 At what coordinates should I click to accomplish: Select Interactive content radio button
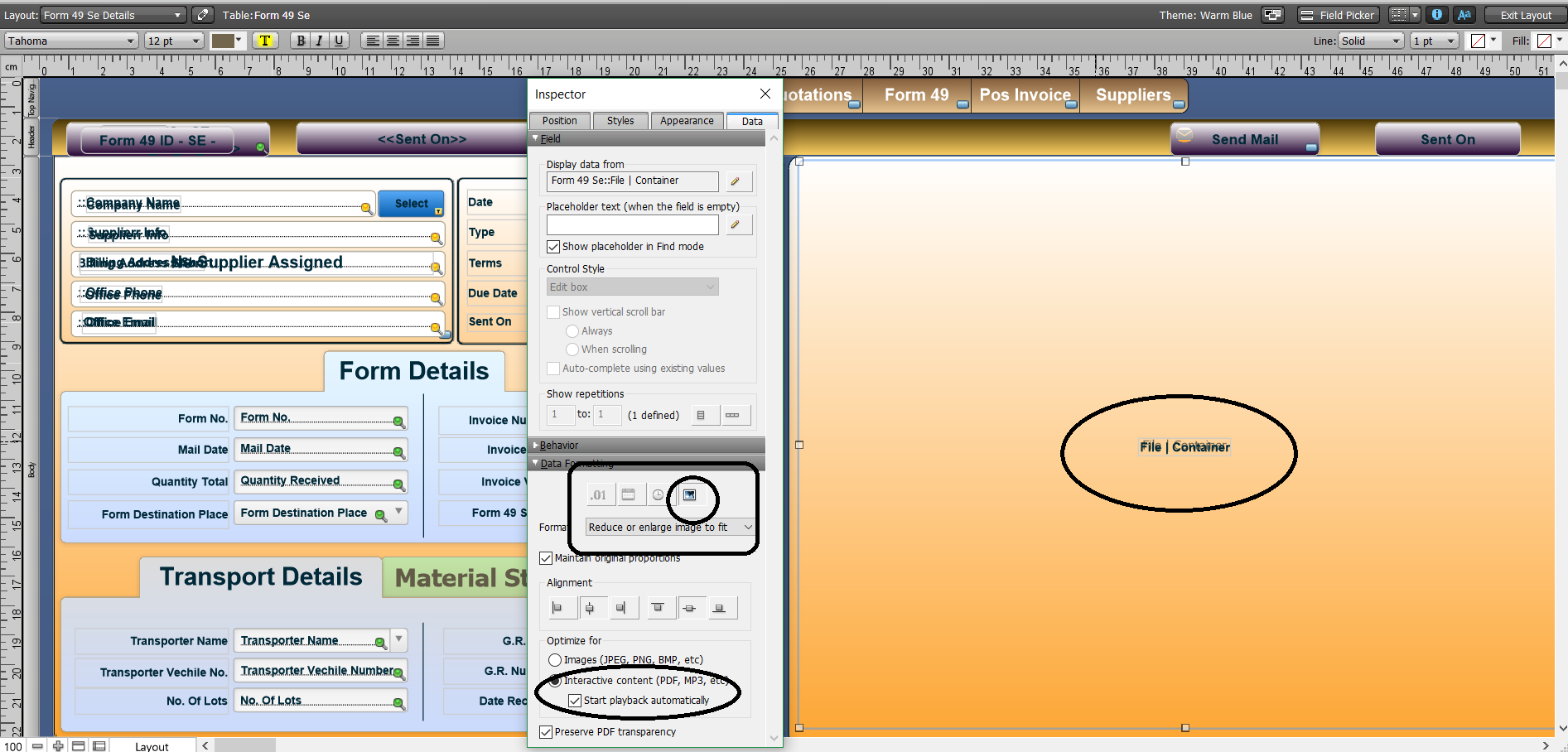(x=555, y=681)
